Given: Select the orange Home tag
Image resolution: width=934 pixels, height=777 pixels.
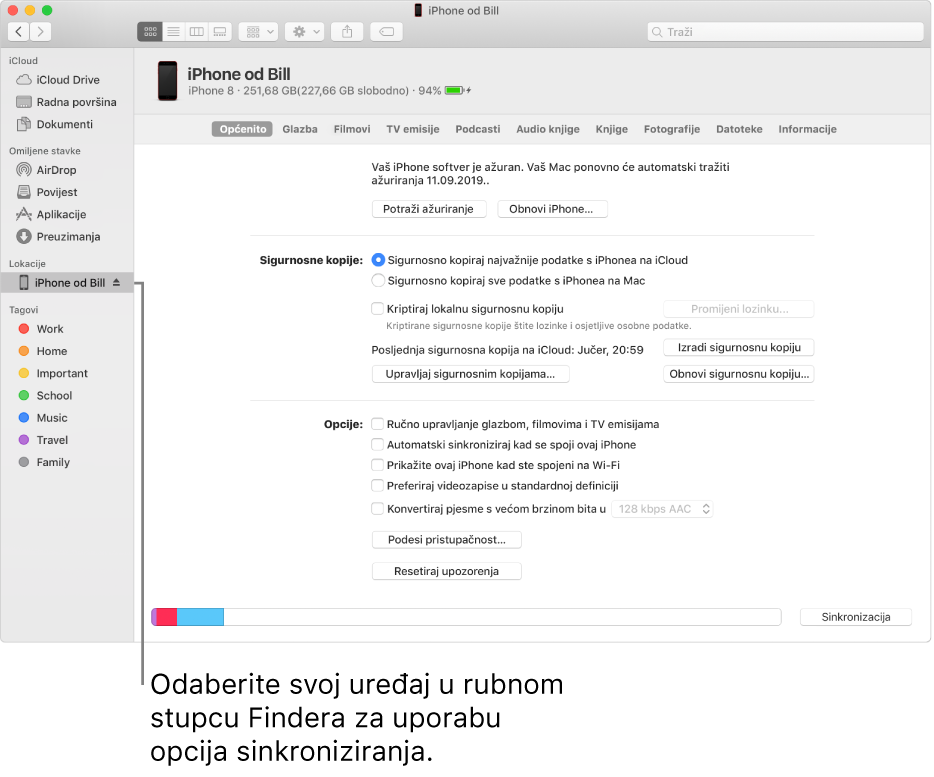Looking at the screenshot, I should [x=67, y=351].
